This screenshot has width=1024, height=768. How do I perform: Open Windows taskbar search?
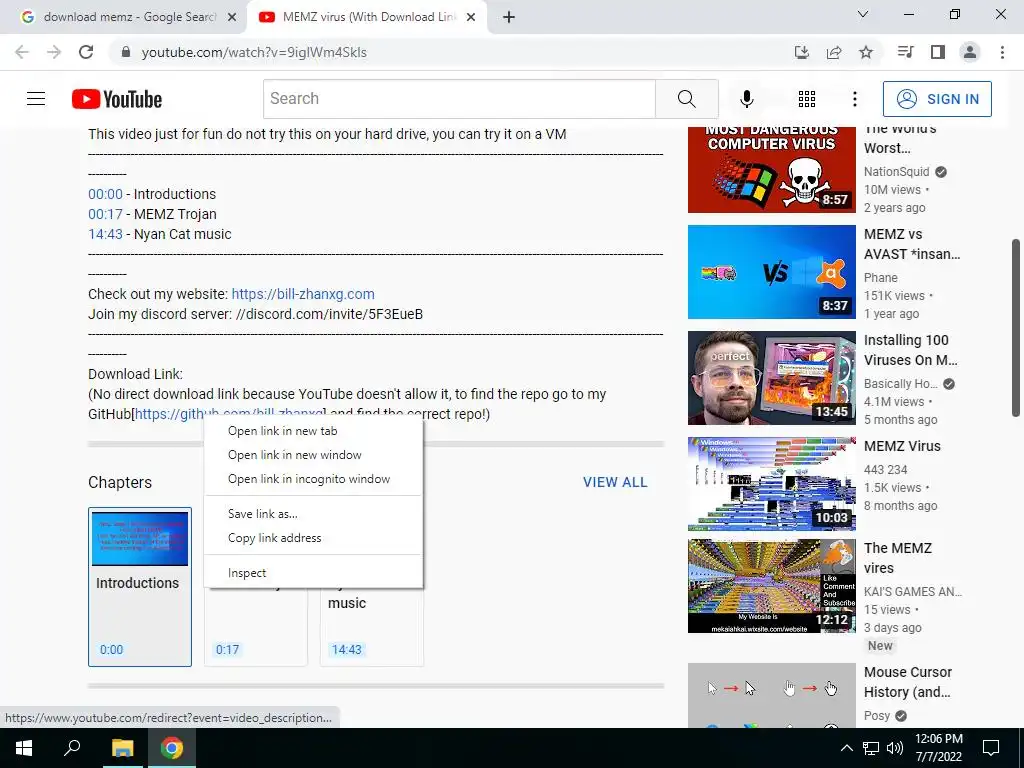click(x=72, y=748)
